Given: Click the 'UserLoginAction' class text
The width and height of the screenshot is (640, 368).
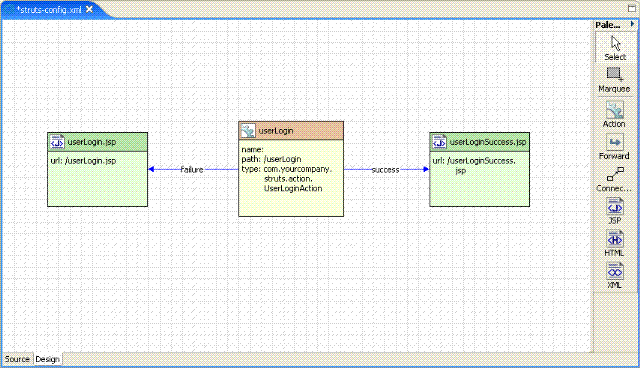Looking at the screenshot, I should [293, 188].
